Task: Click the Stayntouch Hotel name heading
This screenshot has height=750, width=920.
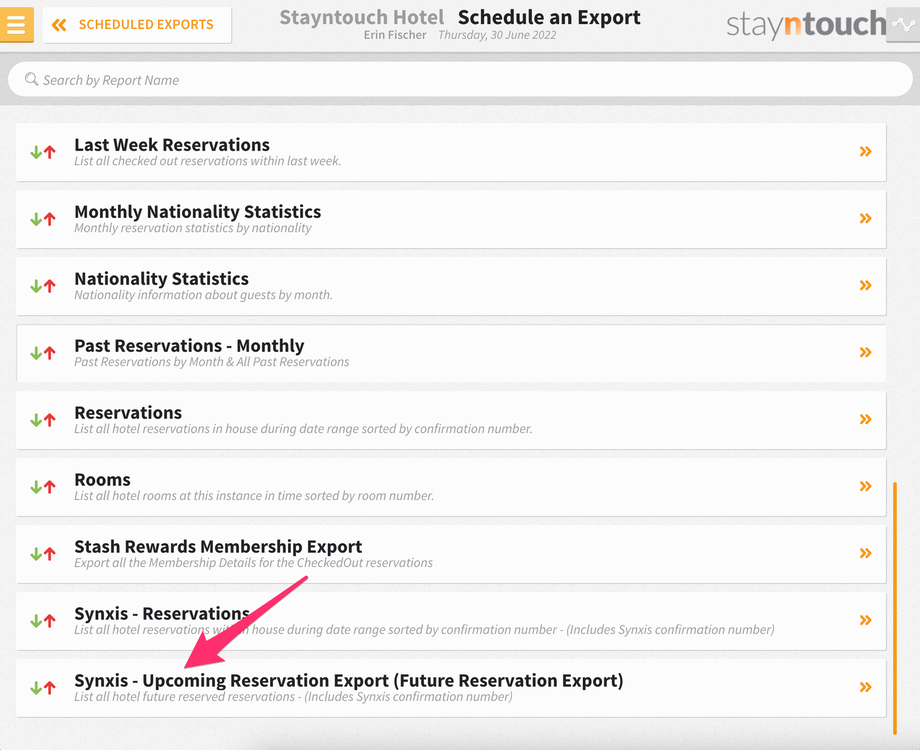Action: (x=361, y=17)
